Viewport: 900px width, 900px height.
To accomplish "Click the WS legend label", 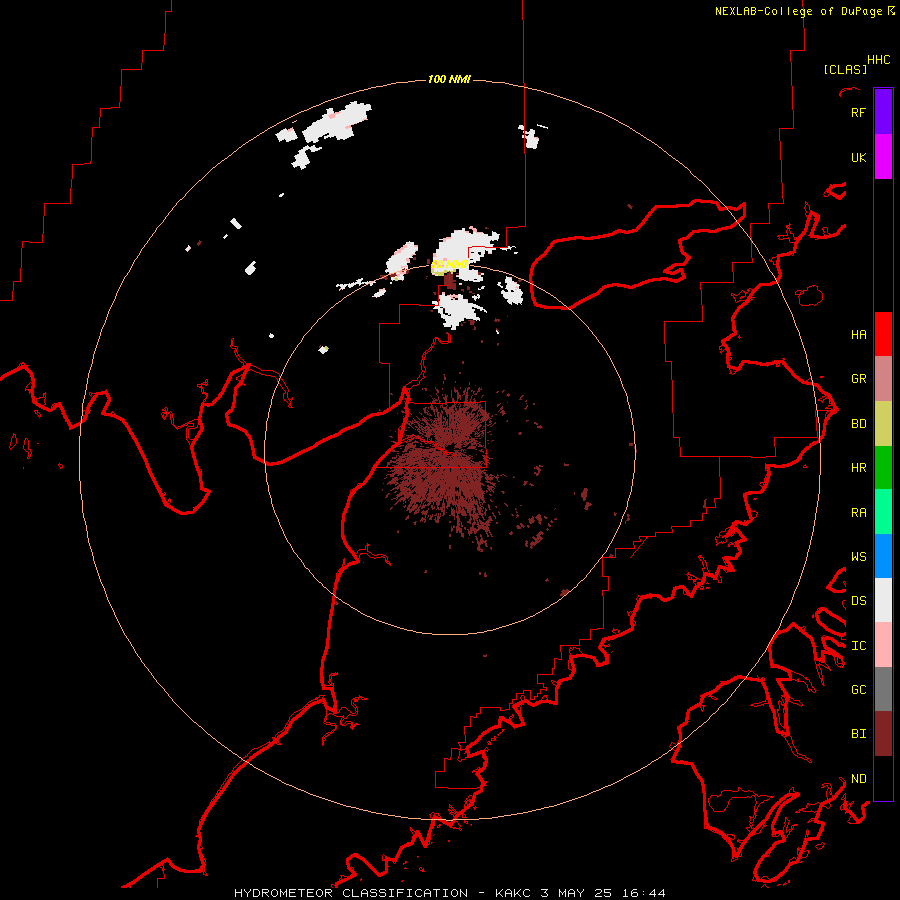I will coord(858,556).
